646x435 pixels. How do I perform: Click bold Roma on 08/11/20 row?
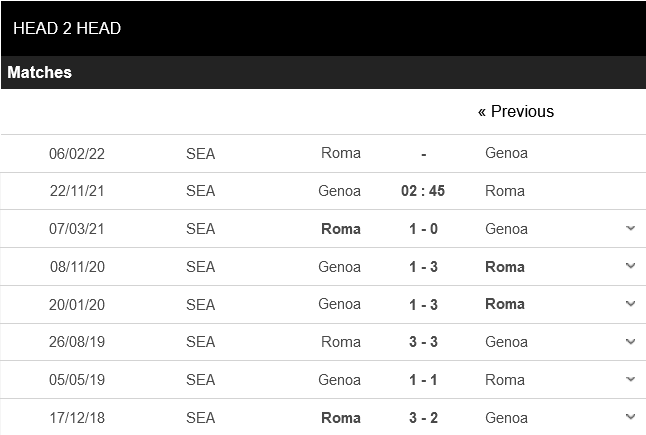pyautogui.click(x=505, y=267)
